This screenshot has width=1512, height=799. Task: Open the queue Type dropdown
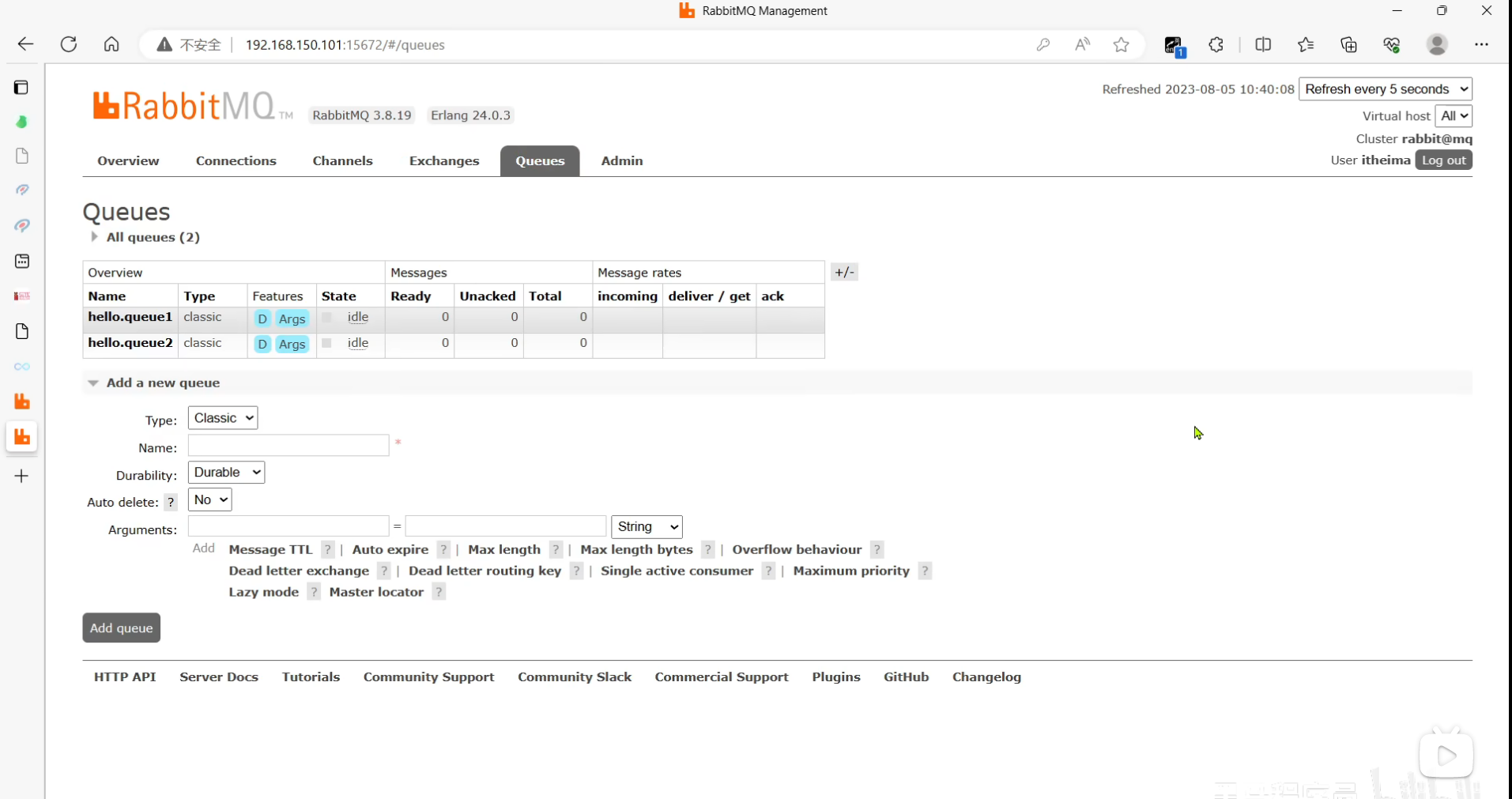[x=223, y=418]
